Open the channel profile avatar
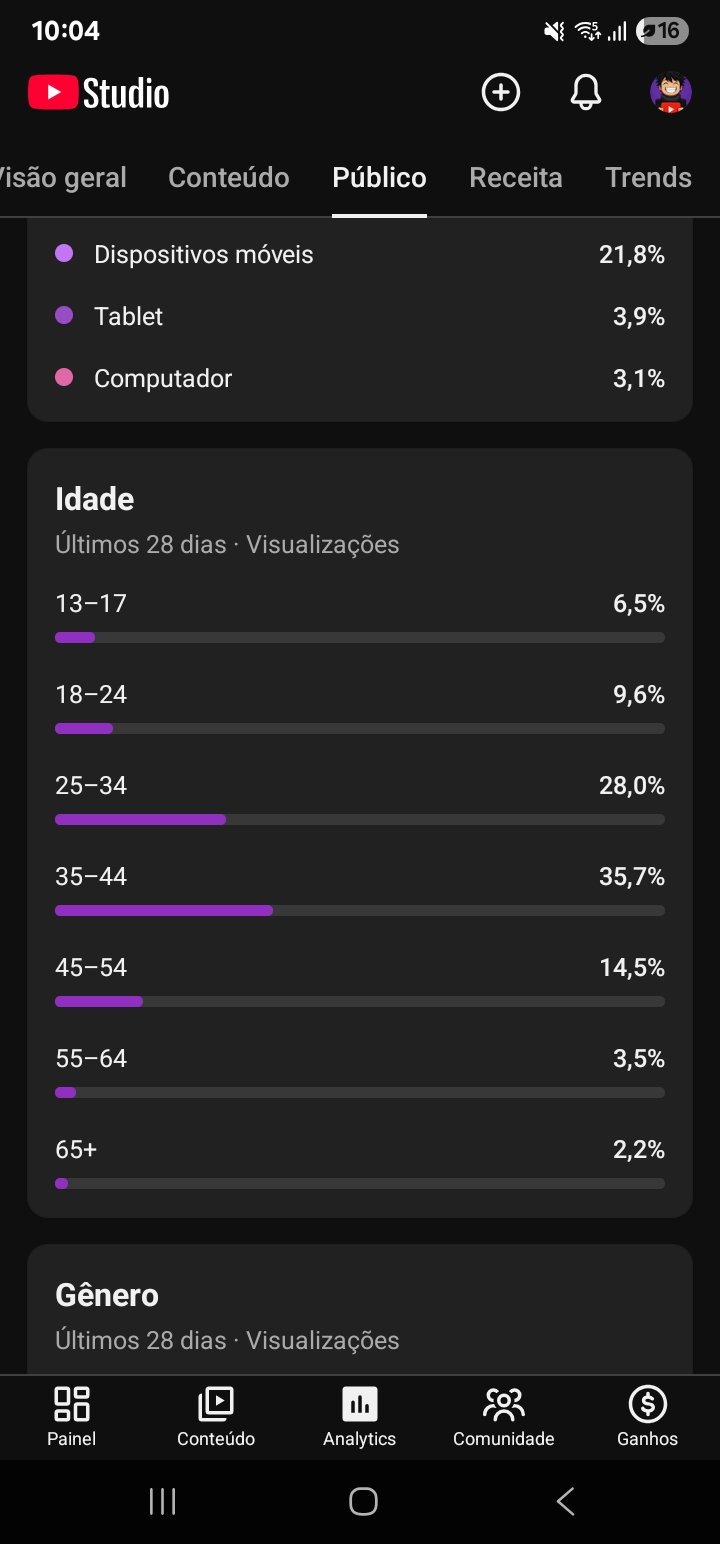The image size is (720, 1544). point(671,93)
